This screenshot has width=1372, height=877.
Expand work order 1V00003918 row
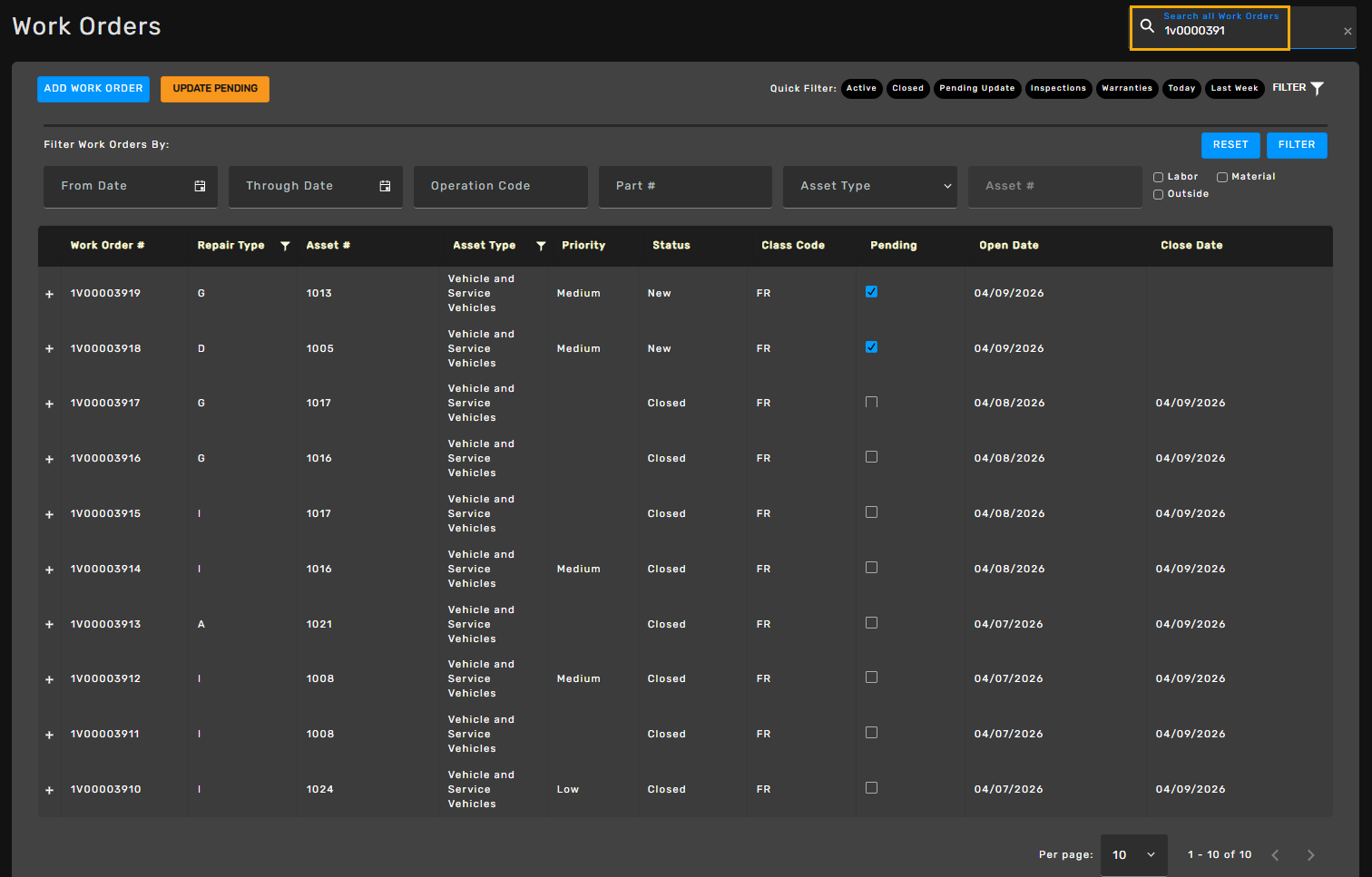49,349
